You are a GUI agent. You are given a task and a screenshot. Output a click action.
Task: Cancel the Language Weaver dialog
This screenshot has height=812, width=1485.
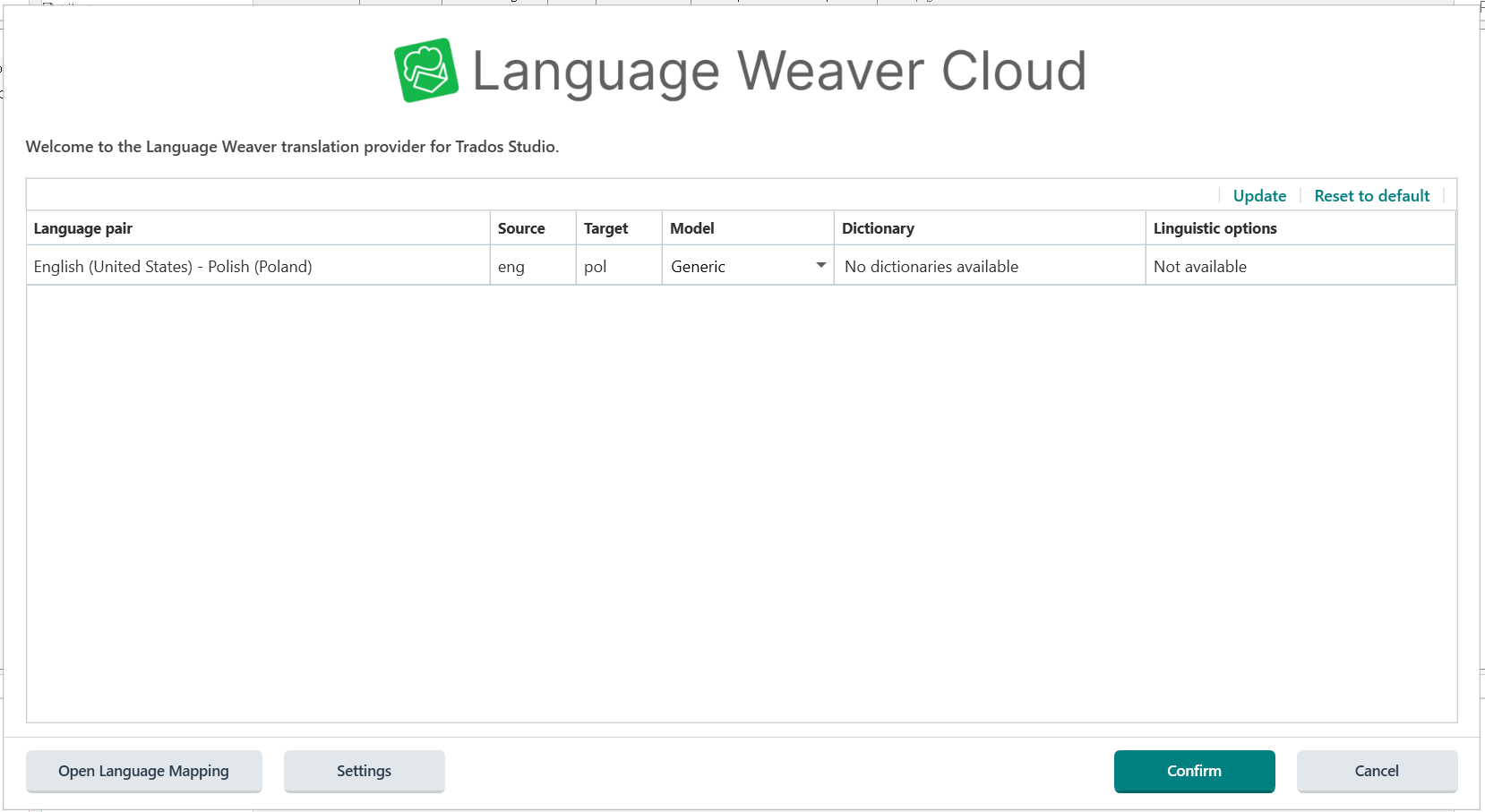1377,771
